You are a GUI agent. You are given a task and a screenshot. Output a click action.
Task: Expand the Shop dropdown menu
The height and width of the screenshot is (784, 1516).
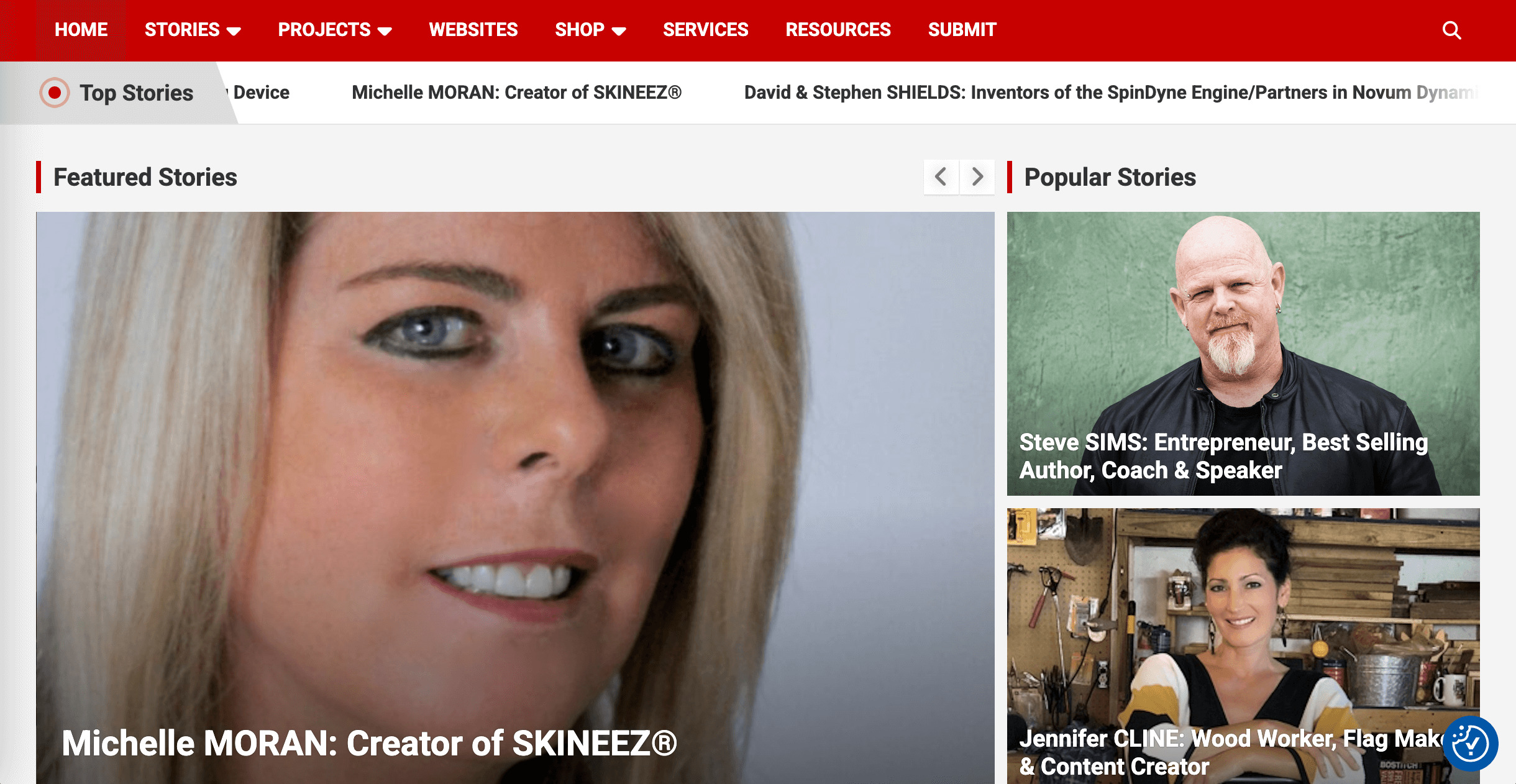click(590, 30)
